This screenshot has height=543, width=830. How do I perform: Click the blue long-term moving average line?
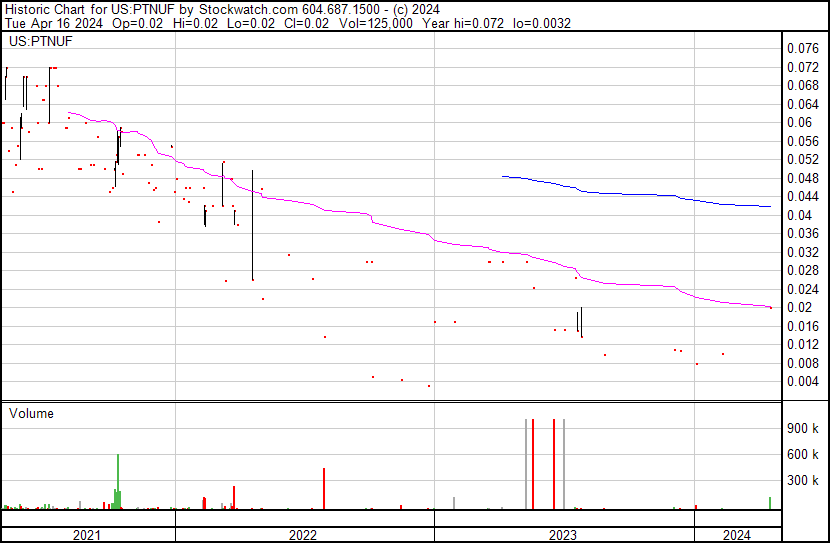pyautogui.click(x=640, y=194)
